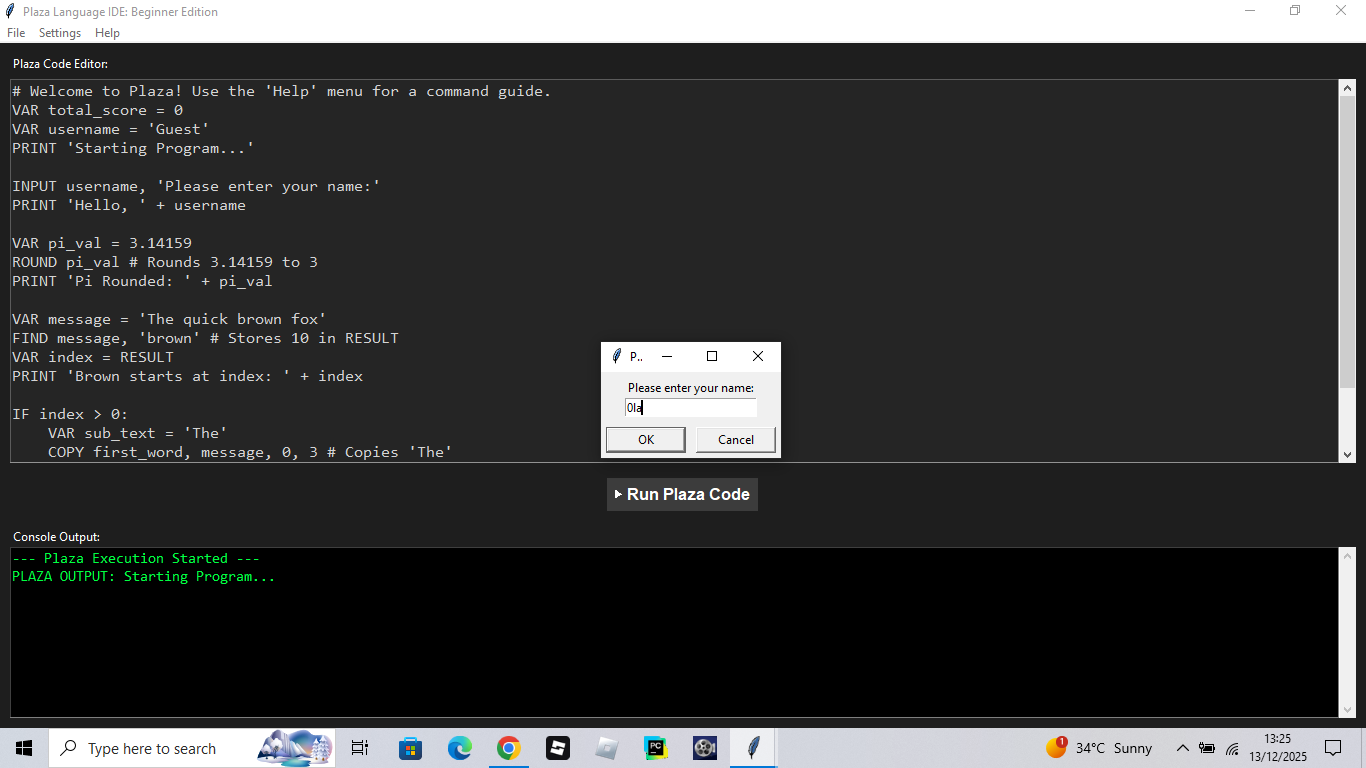Screen dimensions: 1366x768
Task: Open Microsoft Edge from the taskbar
Action: coord(459,748)
